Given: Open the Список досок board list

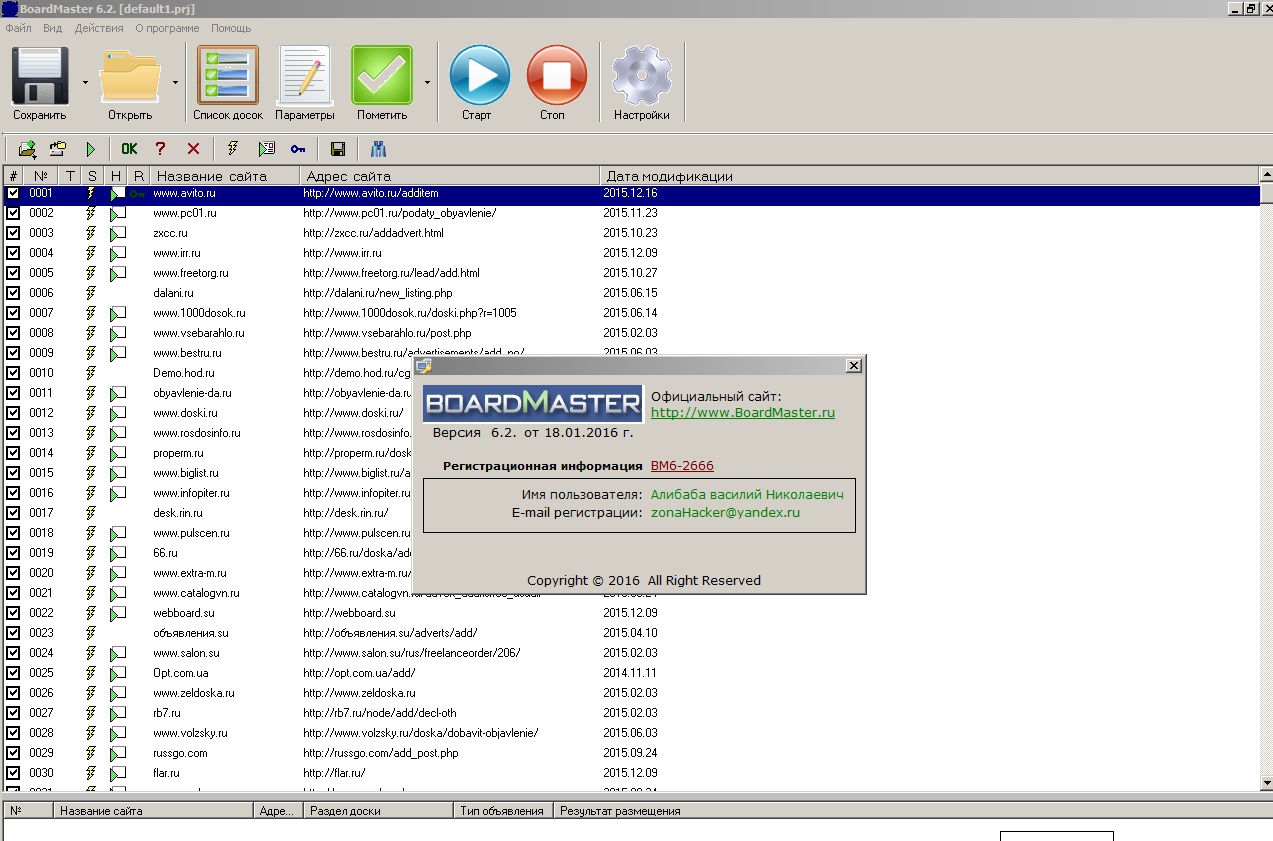Looking at the screenshot, I should (228, 84).
